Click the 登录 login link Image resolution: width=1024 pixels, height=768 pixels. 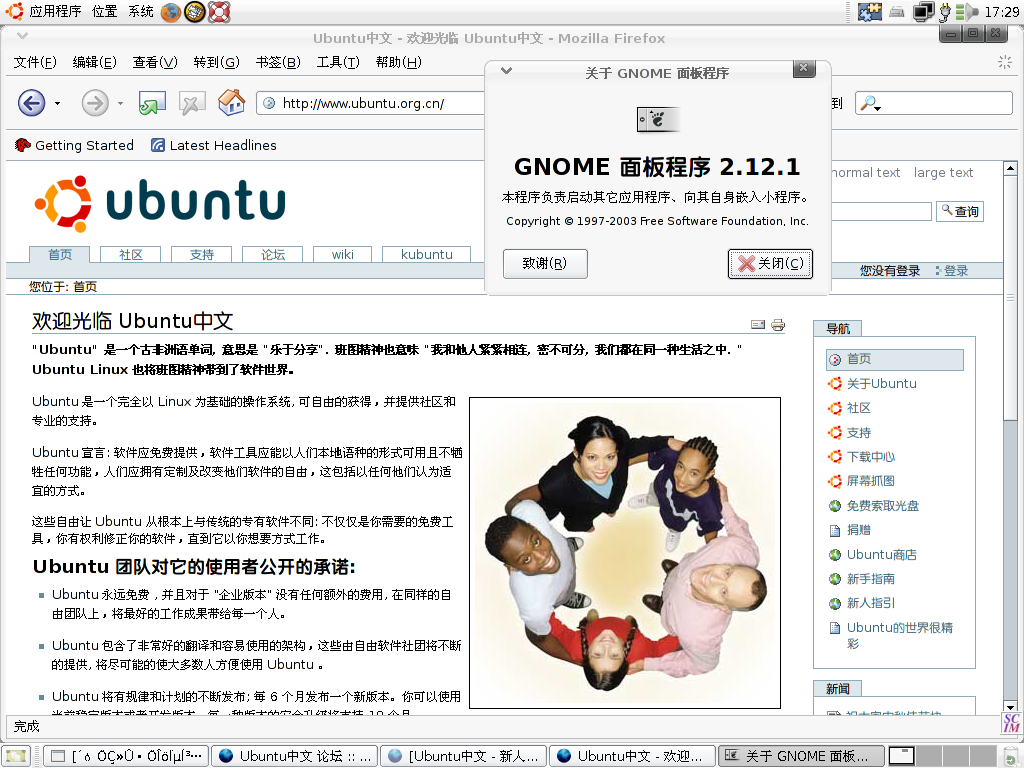[956, 271]
